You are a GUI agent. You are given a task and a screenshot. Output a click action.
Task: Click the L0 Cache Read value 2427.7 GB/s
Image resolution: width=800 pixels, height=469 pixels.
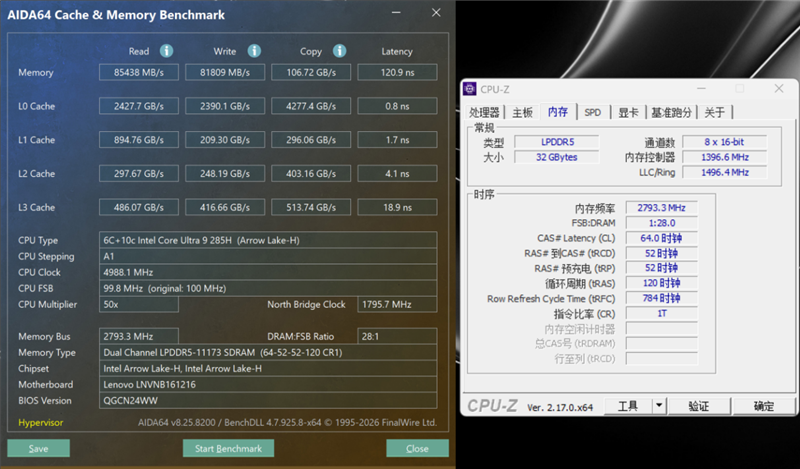[x=139, y=106]
